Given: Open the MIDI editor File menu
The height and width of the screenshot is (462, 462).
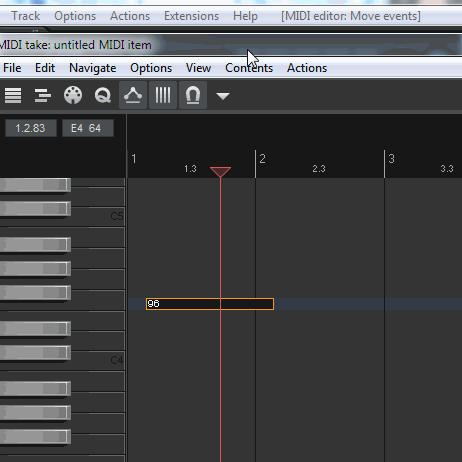Looking at the screenshot, I should coord(12,68).
